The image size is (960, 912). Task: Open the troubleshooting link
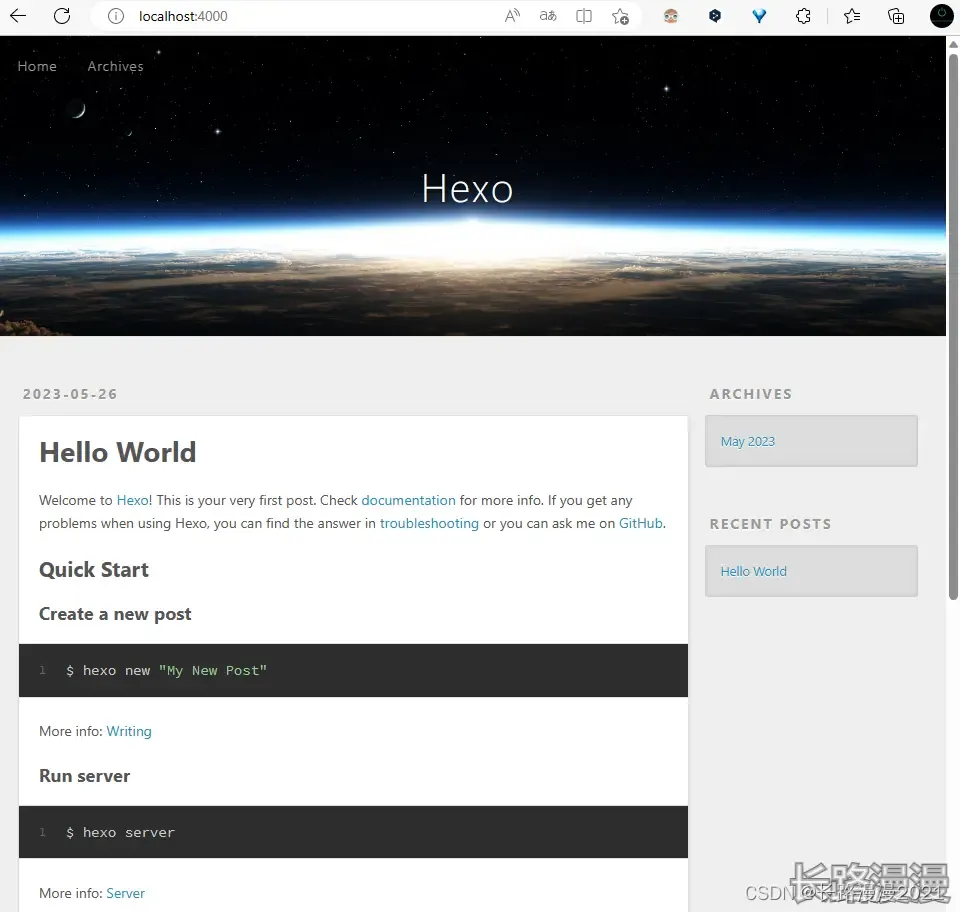[x=429, y=523]
